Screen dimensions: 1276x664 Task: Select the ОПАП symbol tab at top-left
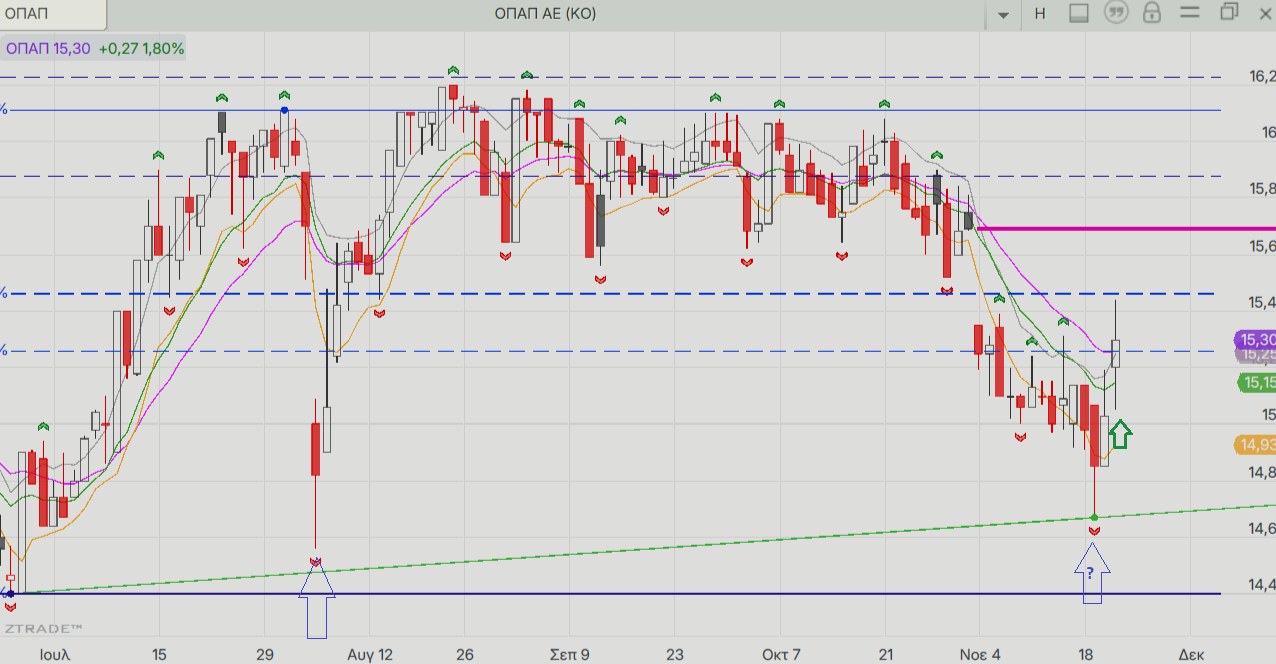tap(52, 14)
